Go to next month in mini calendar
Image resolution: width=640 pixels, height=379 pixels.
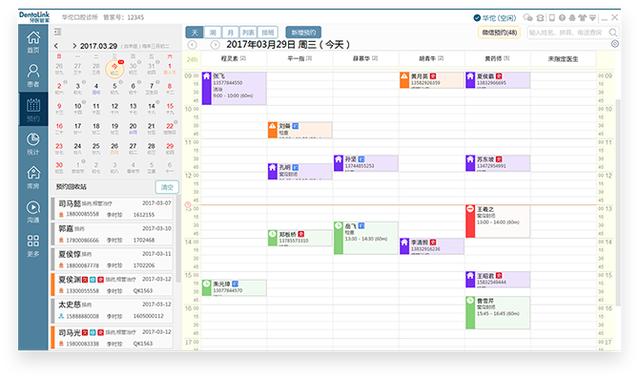74,46
